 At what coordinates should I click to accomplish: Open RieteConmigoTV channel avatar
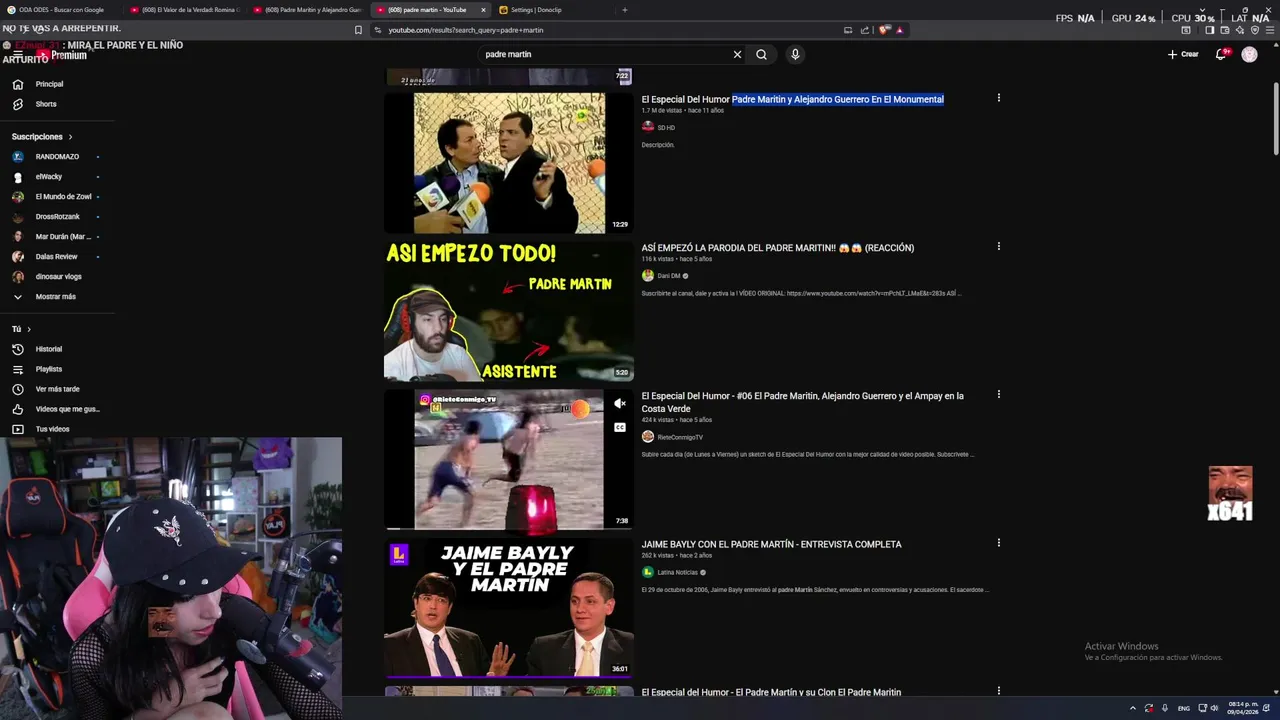tap(648, 437)
